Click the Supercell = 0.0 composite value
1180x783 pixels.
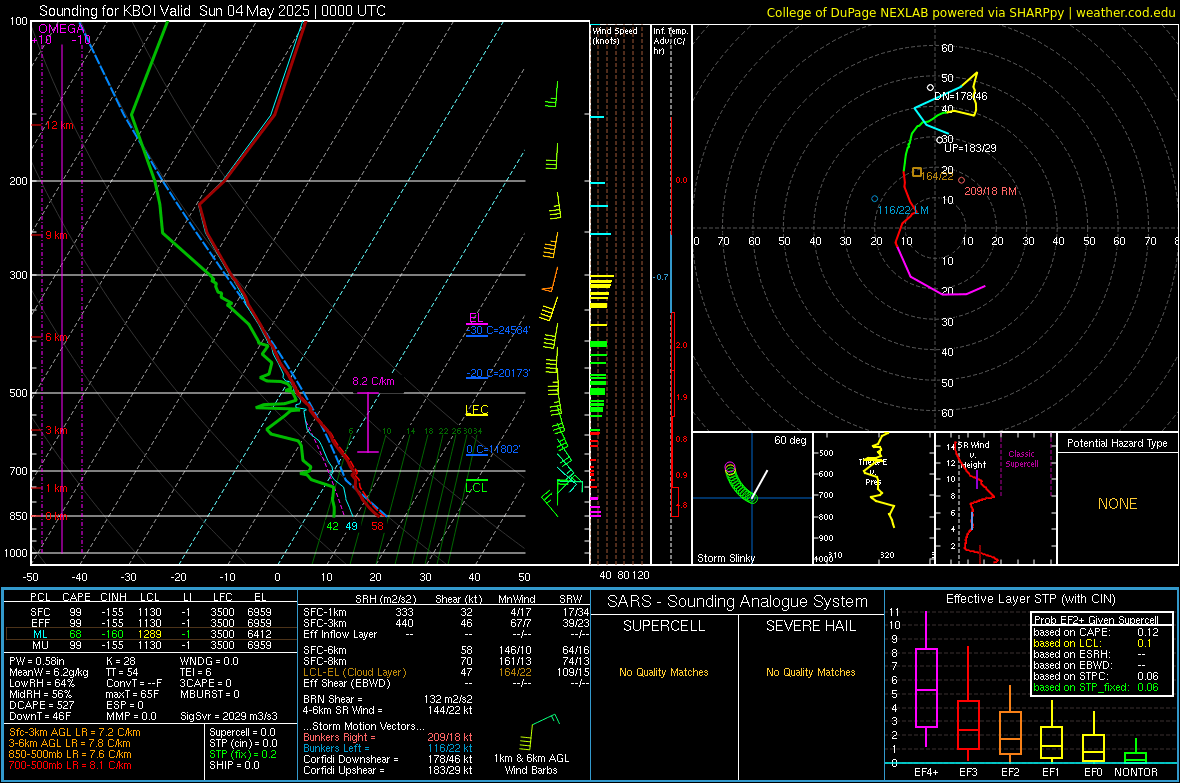tap(242, 732)
